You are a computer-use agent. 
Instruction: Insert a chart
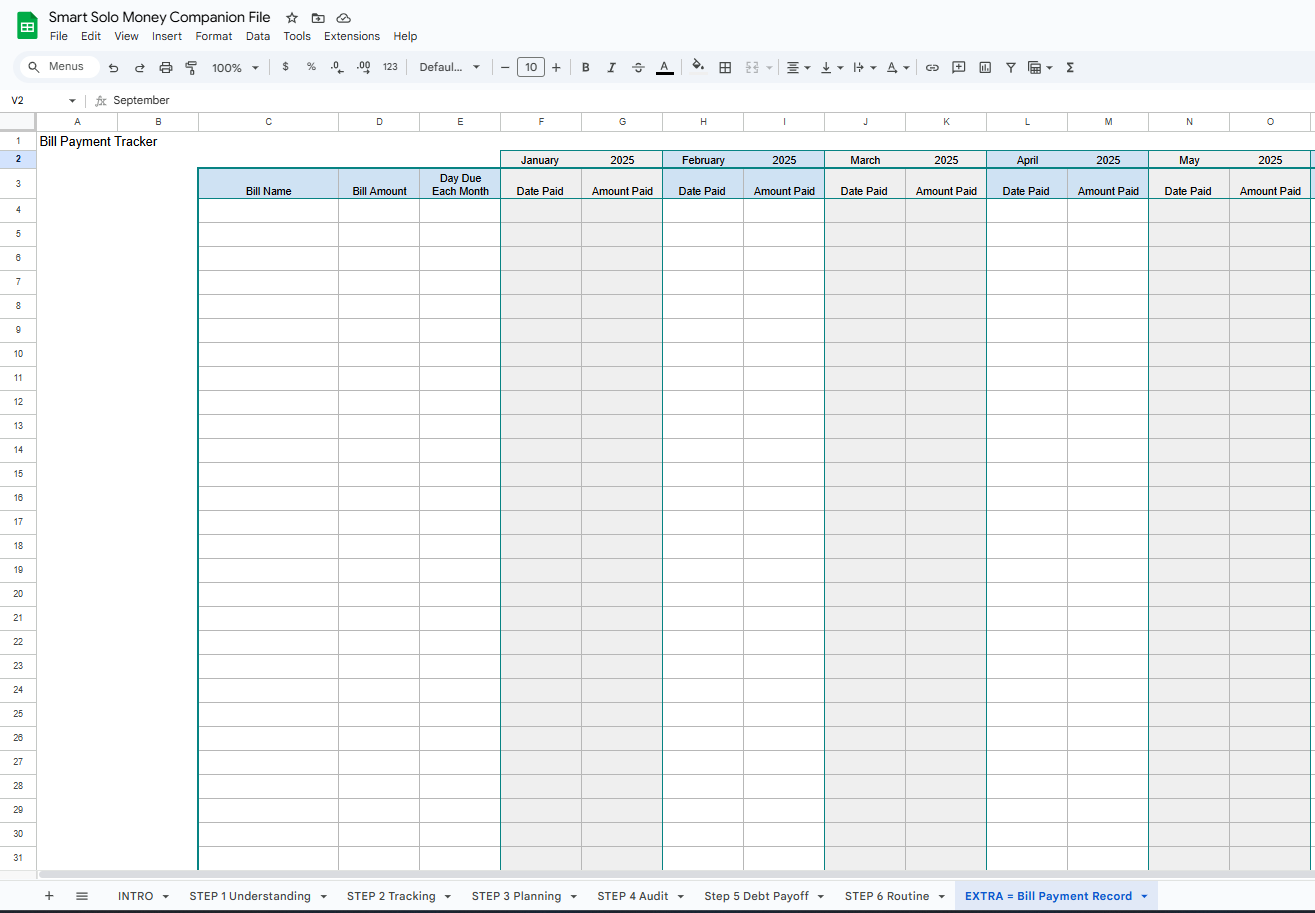(x=985, y=67)
